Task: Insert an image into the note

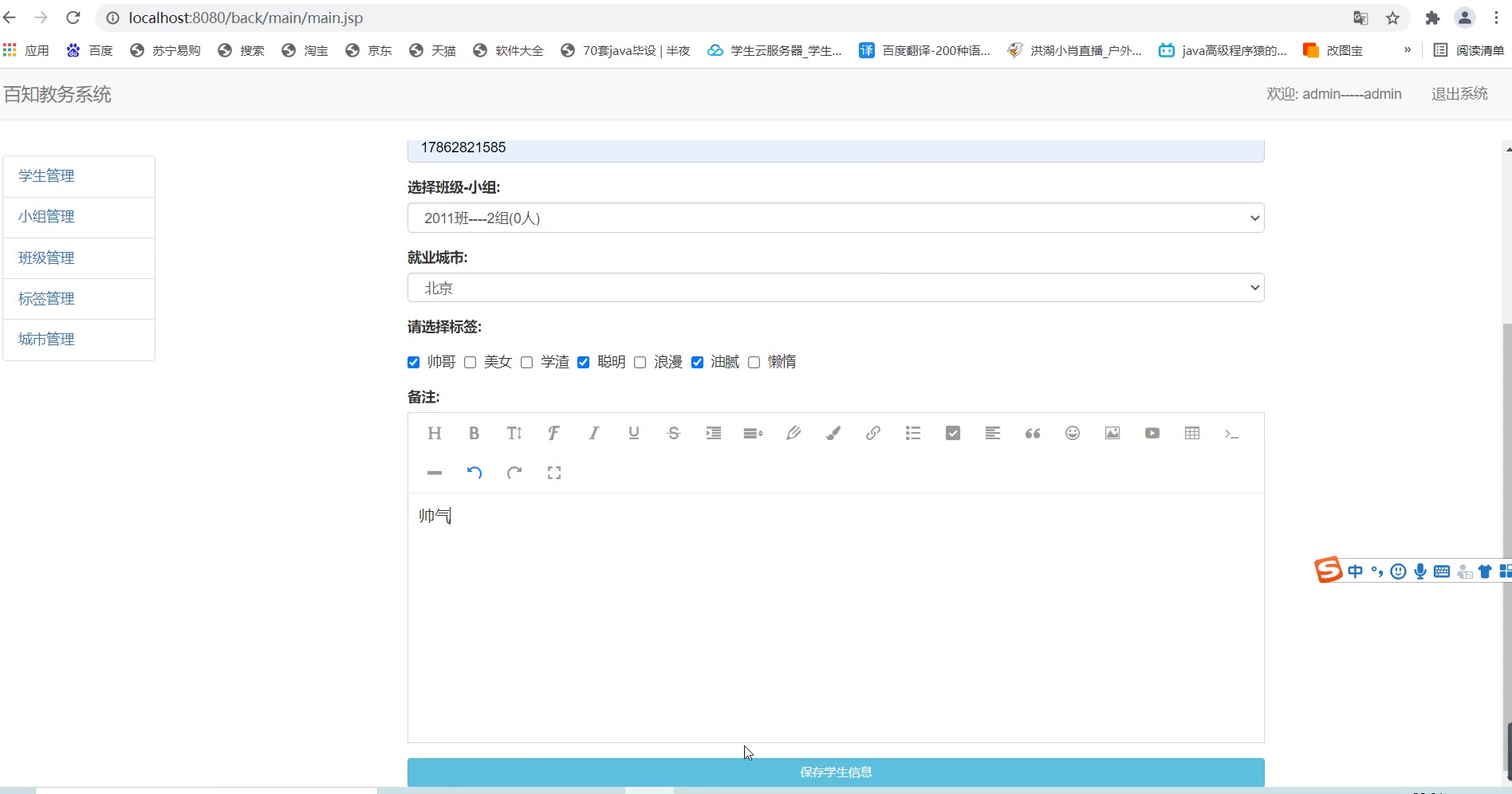Action: (x=1112, y=433)
